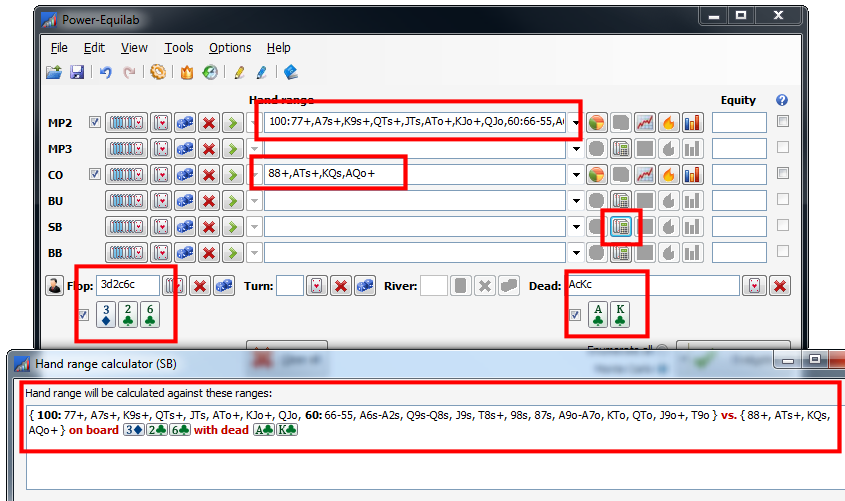This screenshot has height=501, width=845.
Task: Click the Turn card input field
Action: coord(290,286)
